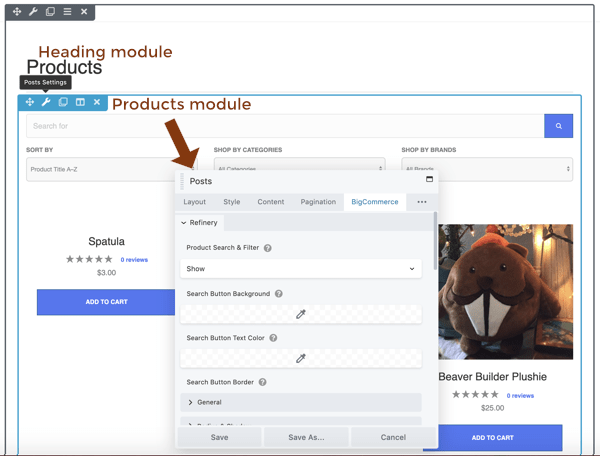Viewport: 600px width, 456px height.
Task: Open Posts Settings wrench on Products module
Action: 46,102
